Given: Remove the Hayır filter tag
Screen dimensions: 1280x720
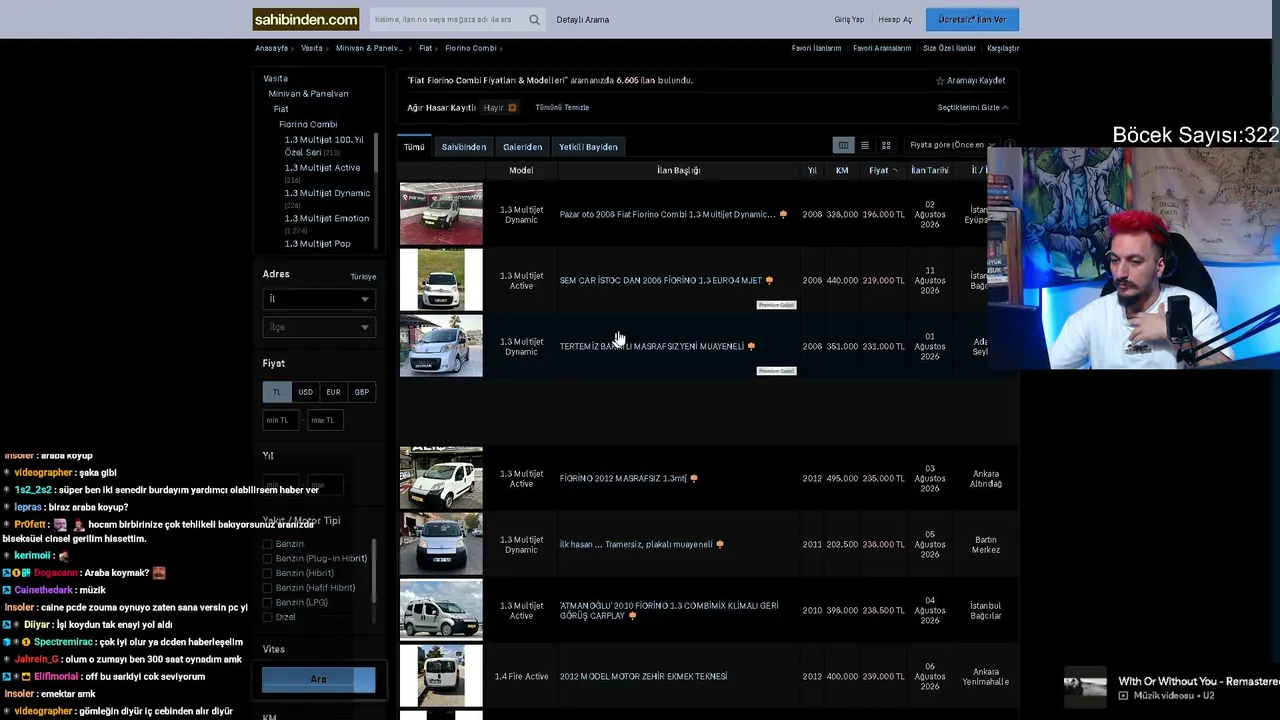Looking at the screenshot, I should pyautogui.click(x=512, y=108).
